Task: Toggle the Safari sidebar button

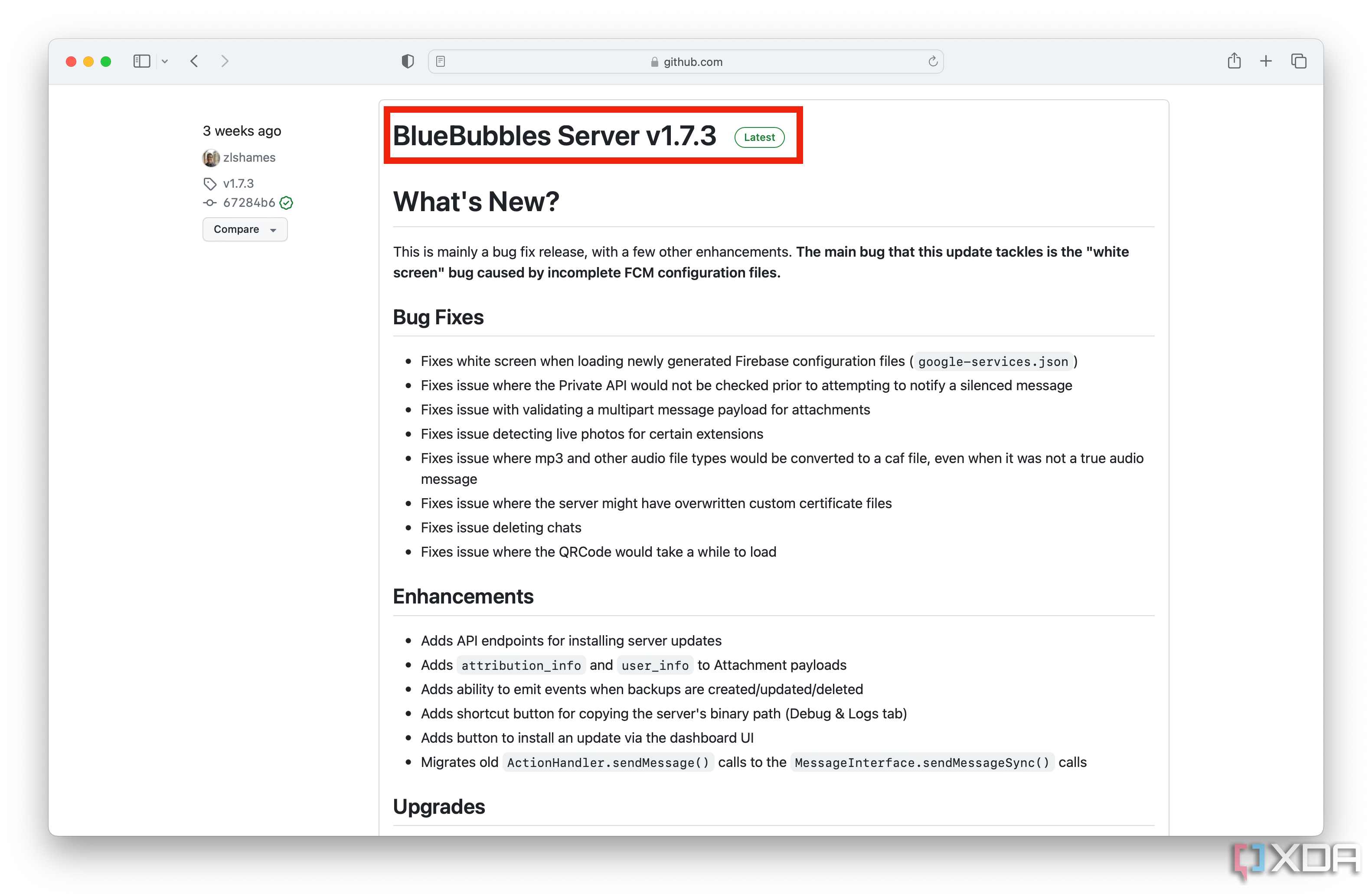Action: tap(141, 61)
